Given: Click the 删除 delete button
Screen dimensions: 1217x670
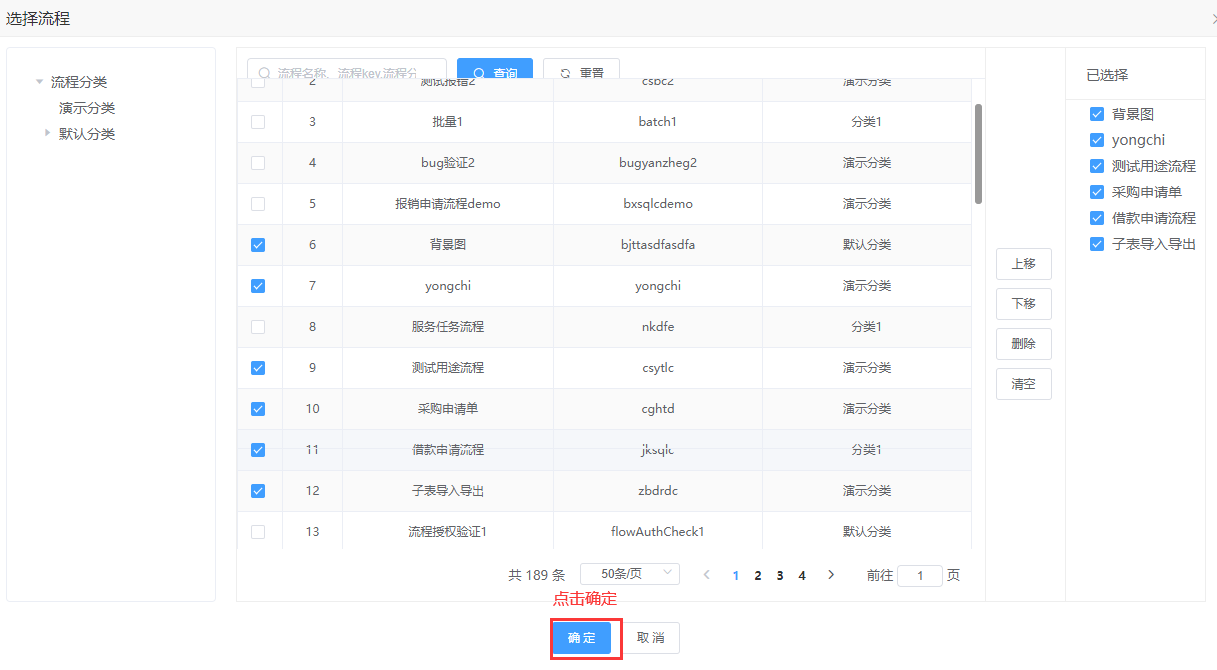Looking at the screenshot, I should pyautogui.click(x=1024, y=344).
